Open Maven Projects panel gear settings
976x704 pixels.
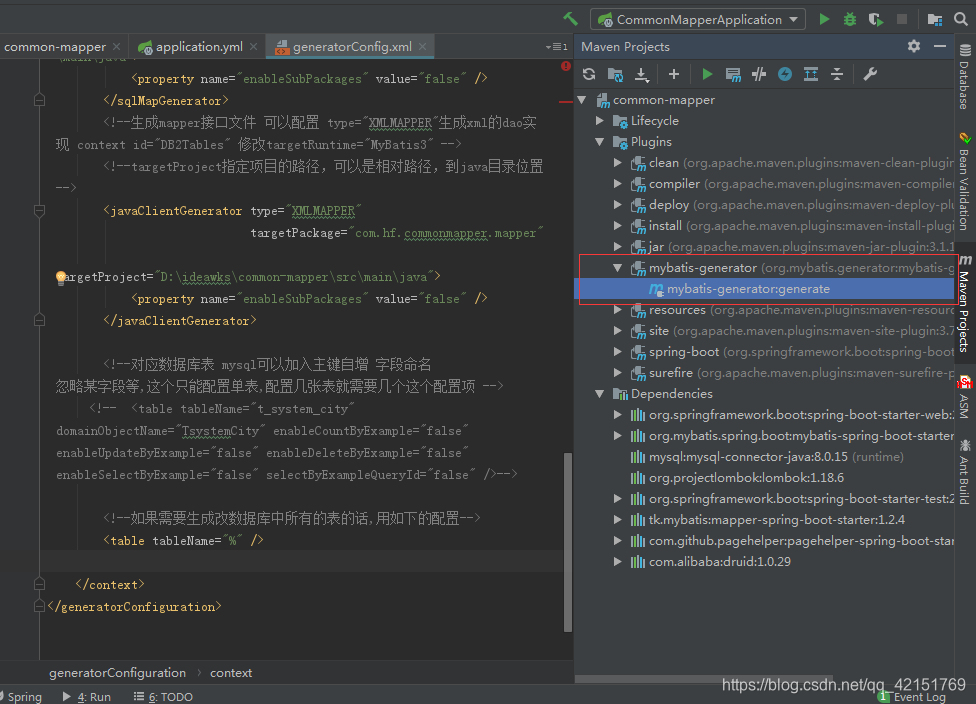click(x=914, y=46)
